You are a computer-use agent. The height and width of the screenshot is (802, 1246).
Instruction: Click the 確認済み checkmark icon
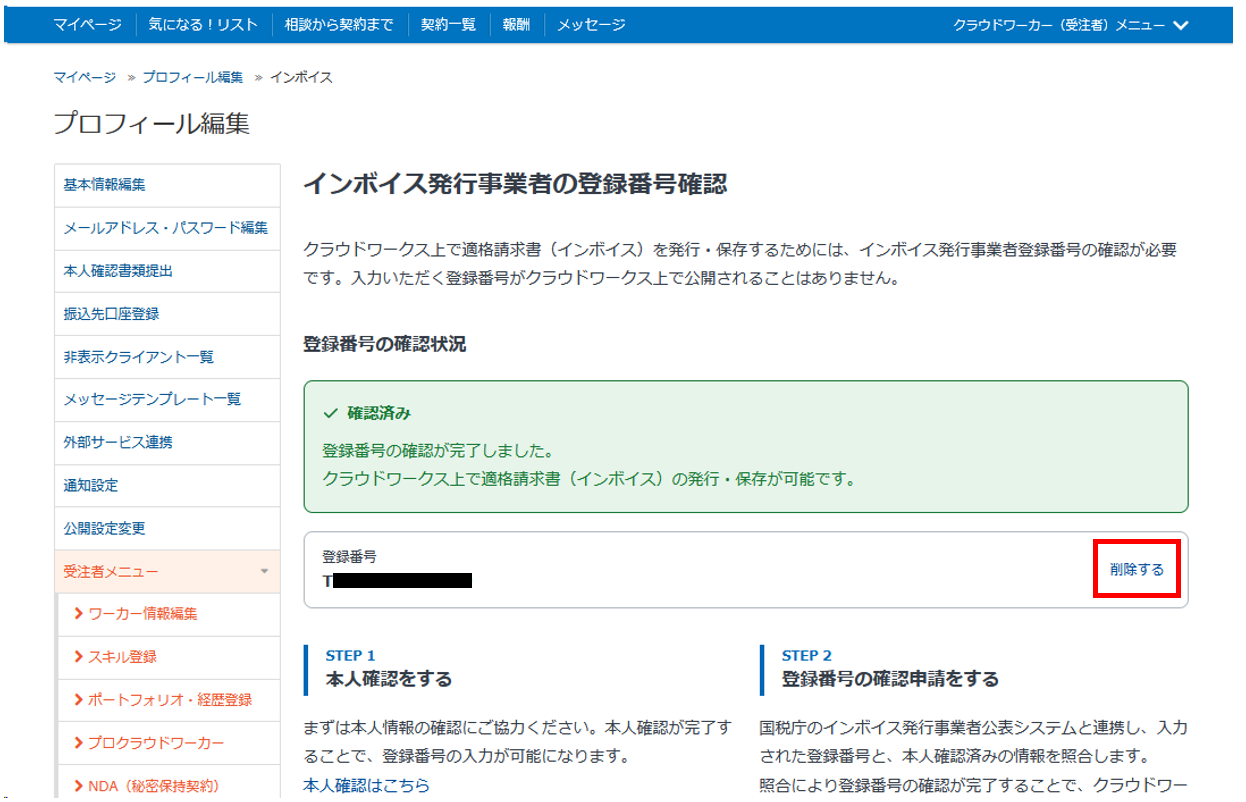point(330,413)
